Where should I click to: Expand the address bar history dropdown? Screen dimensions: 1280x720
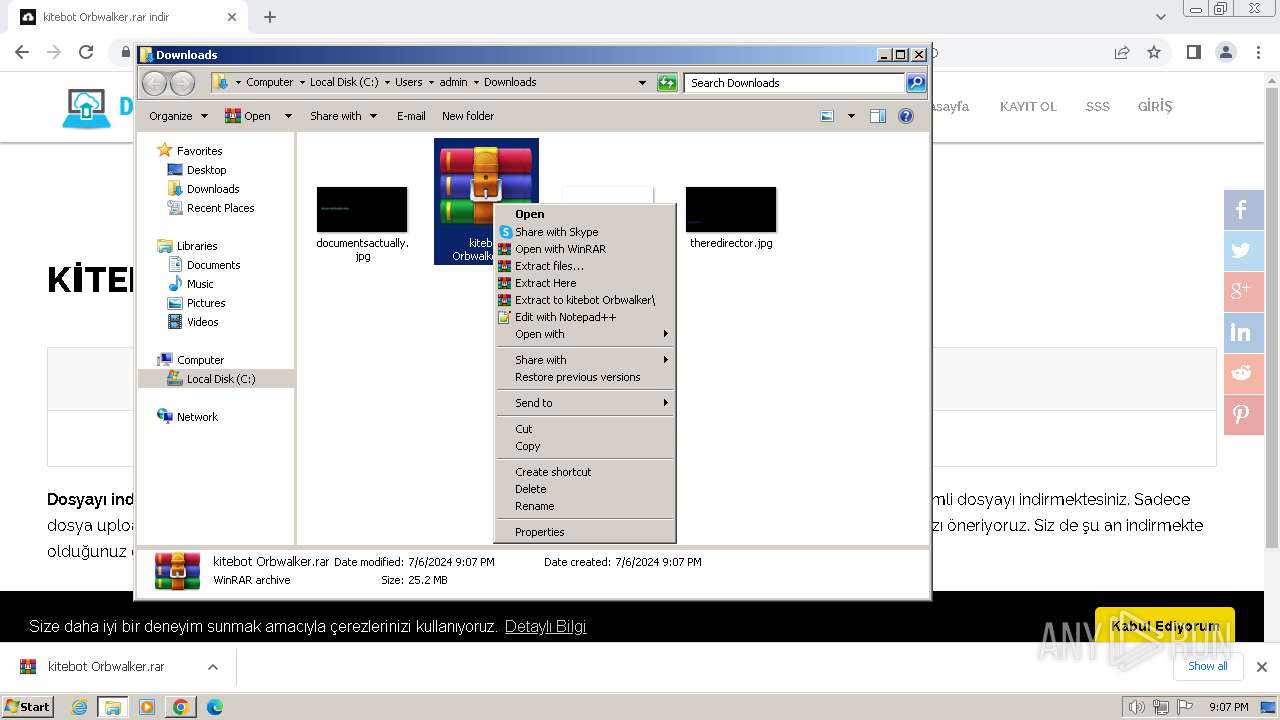pos(642,83)
